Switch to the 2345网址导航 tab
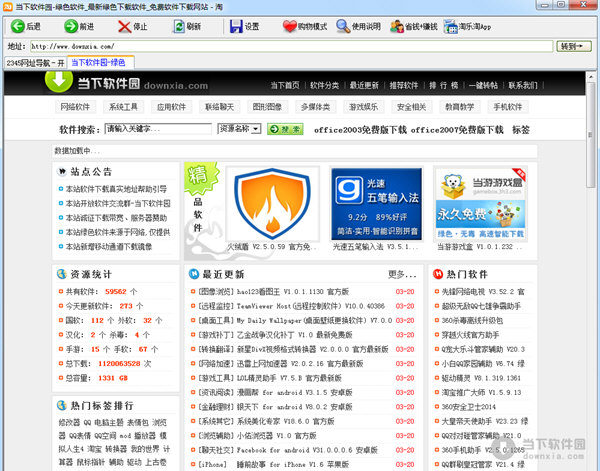Screen dimensions: 600x471 click(x=35, y=63)
